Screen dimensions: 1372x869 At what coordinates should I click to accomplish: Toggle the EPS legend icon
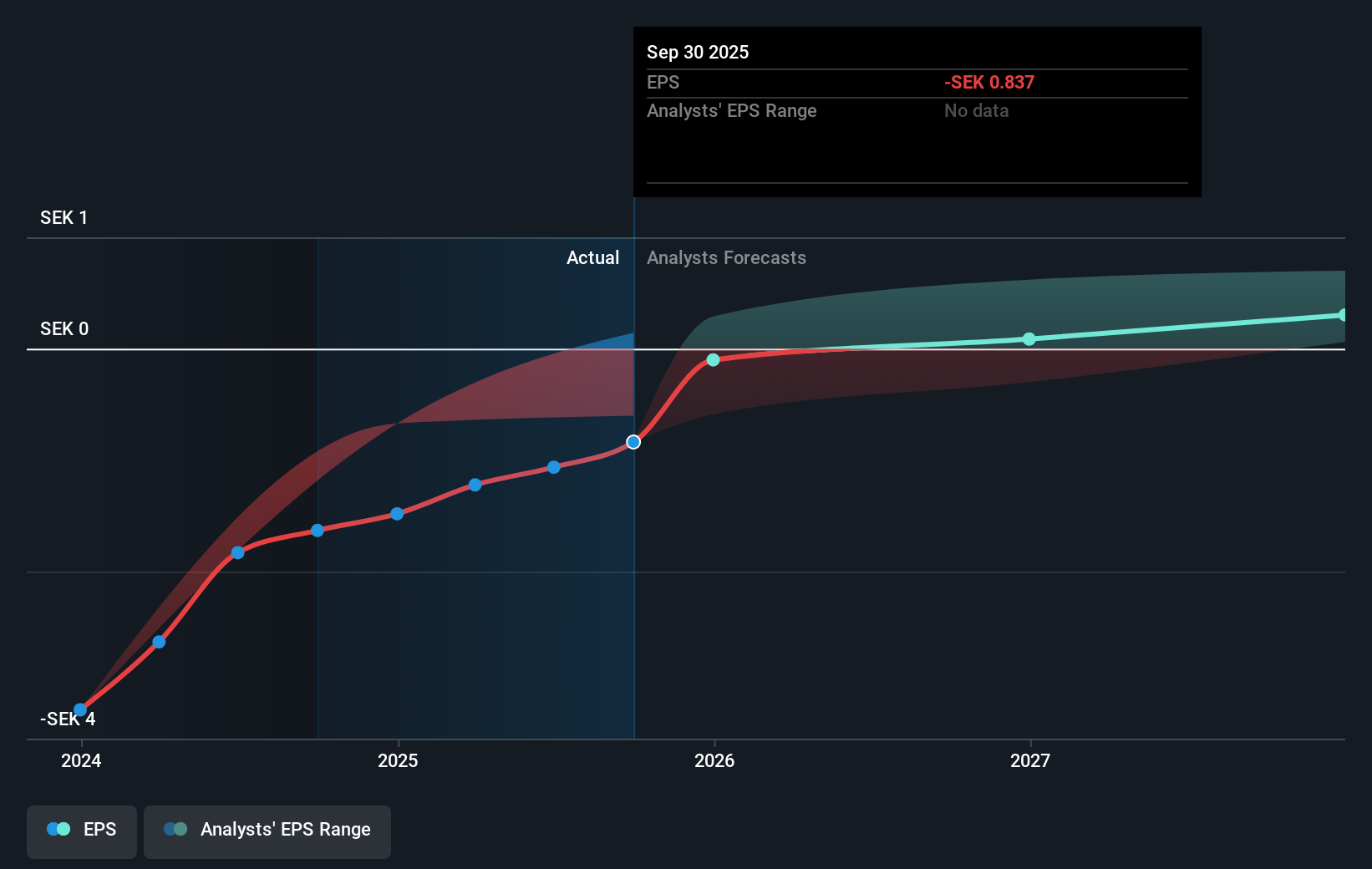coord(58,828)
